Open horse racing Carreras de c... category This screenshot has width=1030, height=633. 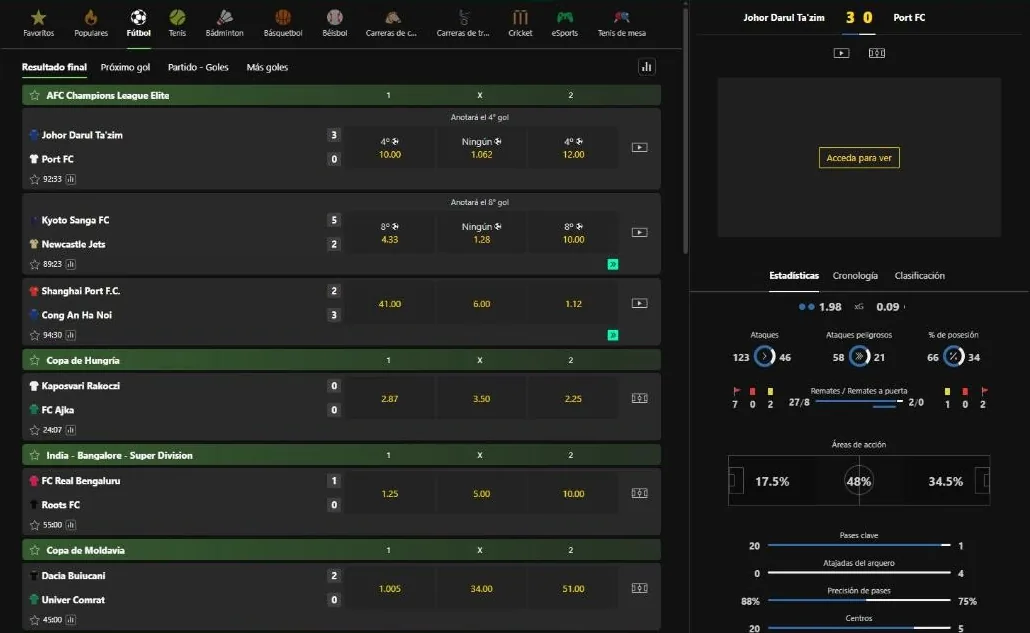click(x=391, y=23)
